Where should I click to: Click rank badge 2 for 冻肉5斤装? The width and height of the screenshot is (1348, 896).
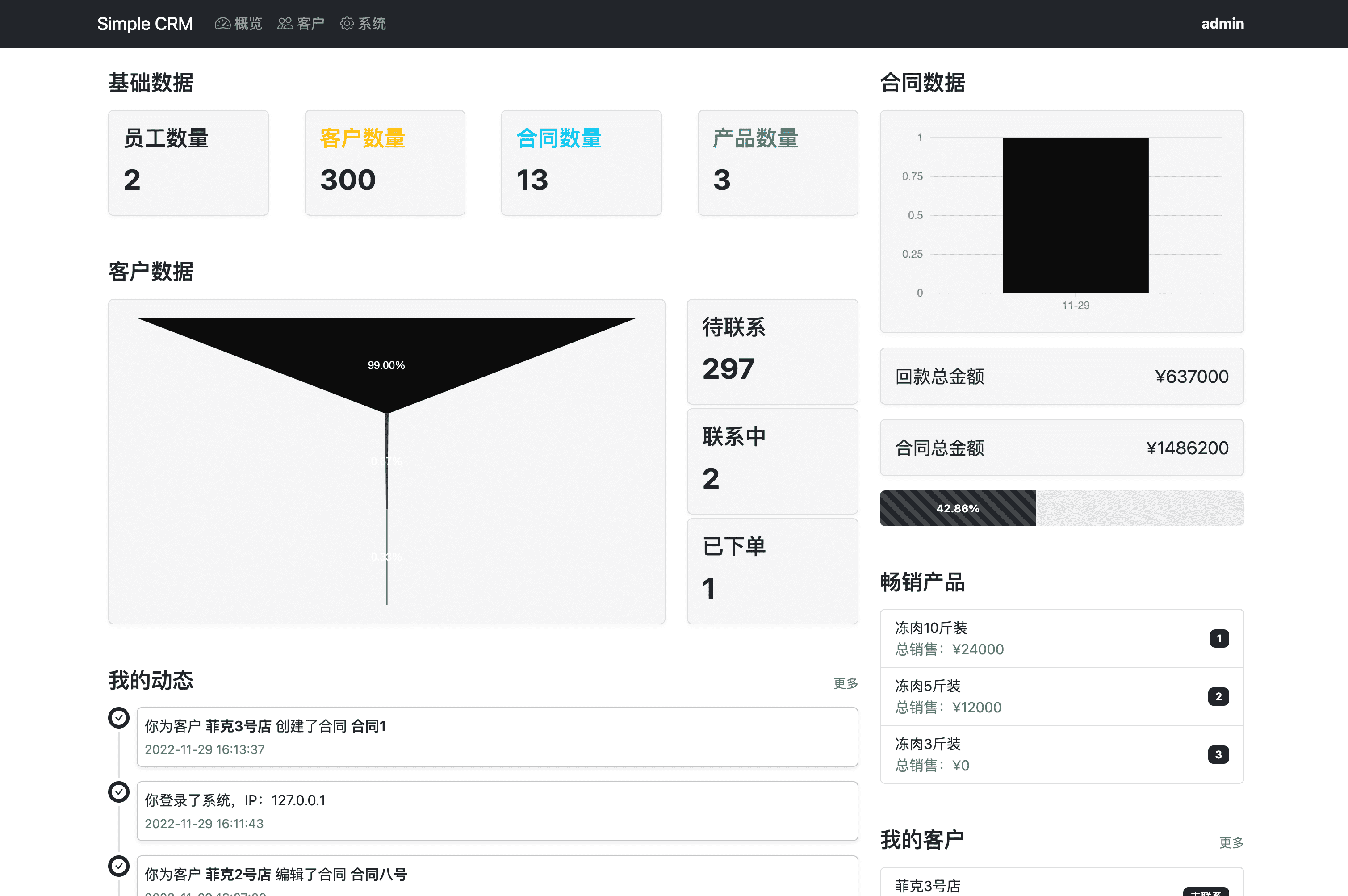pos(1218,697)
